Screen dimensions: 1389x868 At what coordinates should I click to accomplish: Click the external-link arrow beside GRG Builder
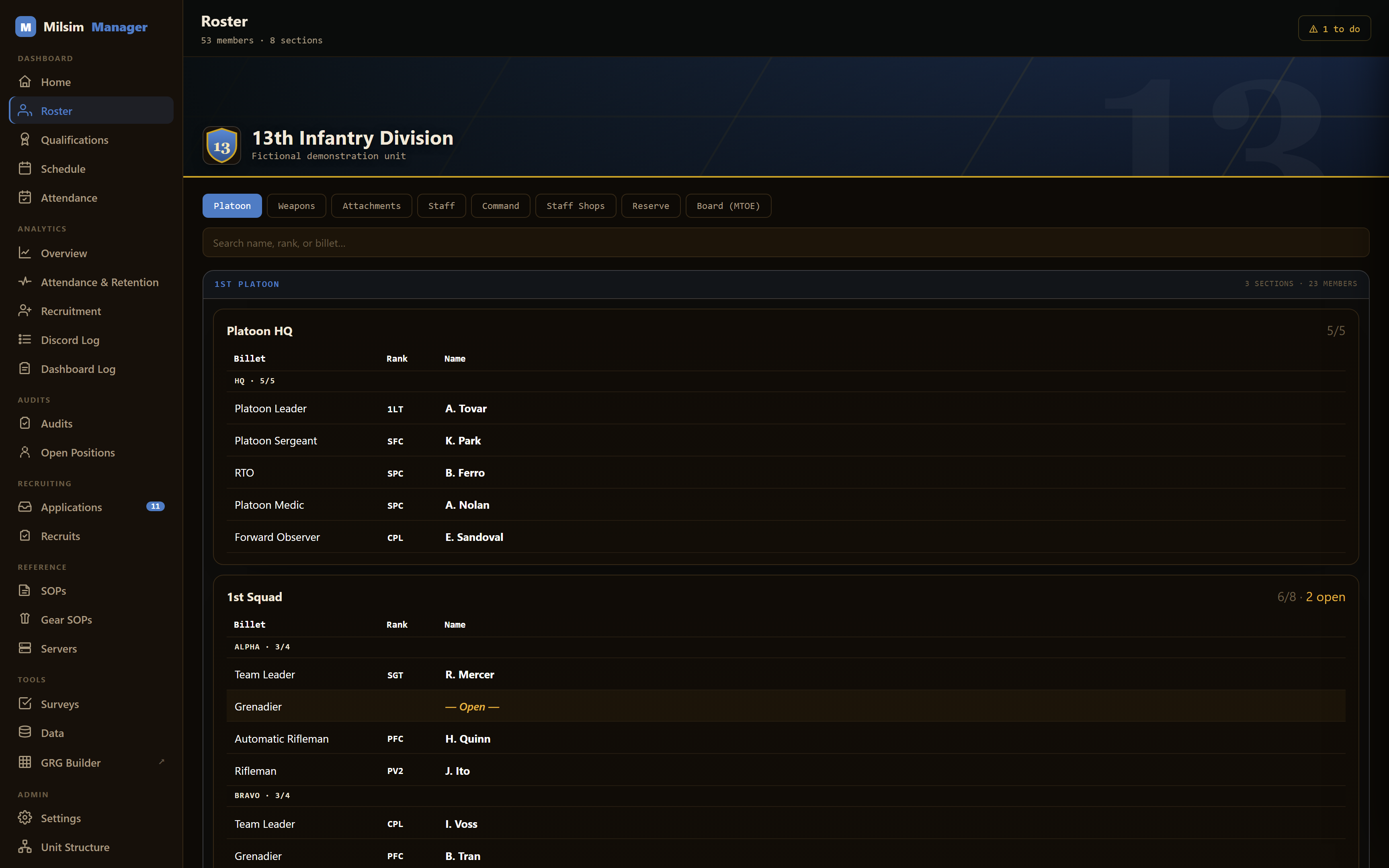click(161, 762)
